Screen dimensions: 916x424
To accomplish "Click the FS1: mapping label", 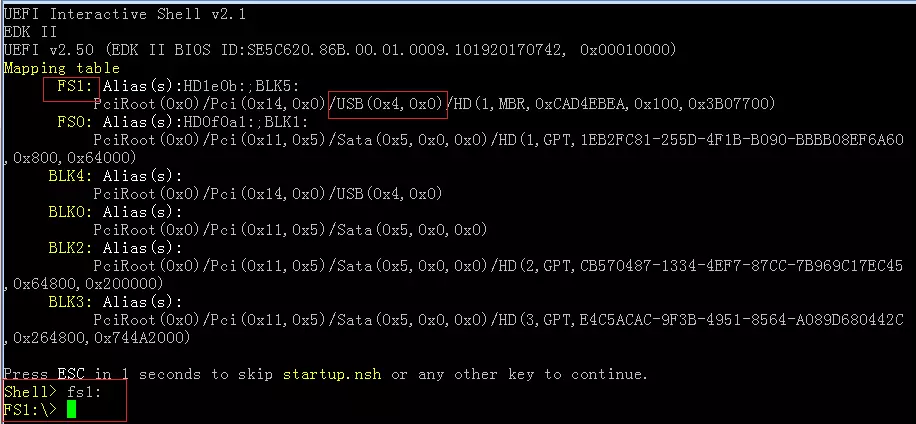I will (x=69, y=86).
